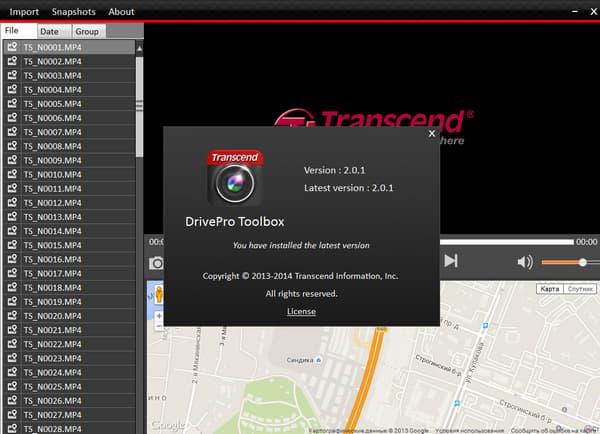Open the Snapshots menu
This screenshot has height=434, width=600.
[x=73, y=12]
